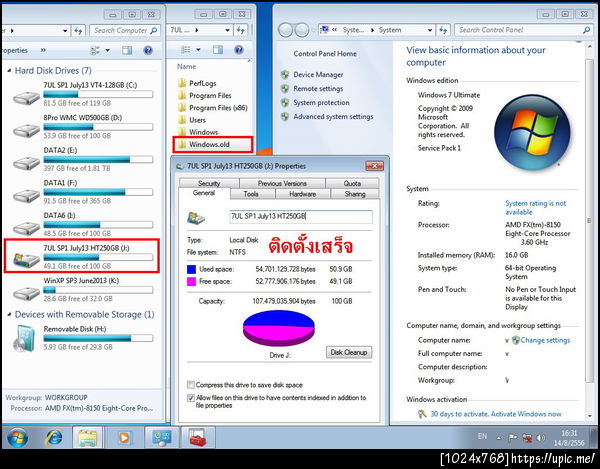Image resolution: width=600 pixels, height=469 pixels.
Task: Open System protection link
Action: click(x=321, y=103)
